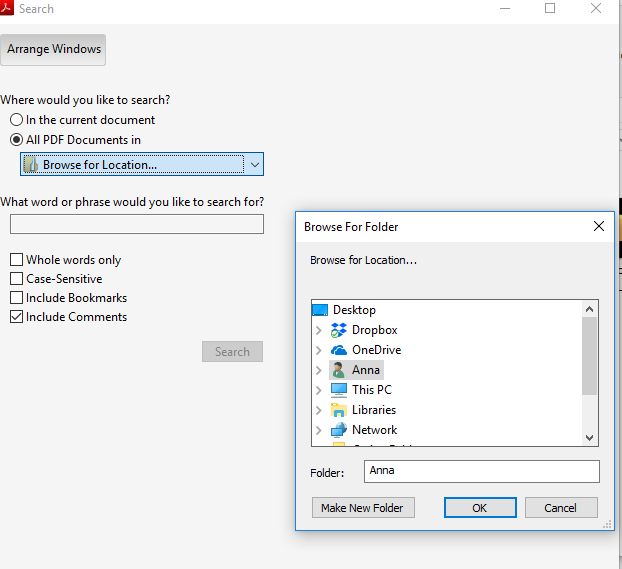Uncheck Include Comments option
The image size is (622, 569).
coord(16,317)
